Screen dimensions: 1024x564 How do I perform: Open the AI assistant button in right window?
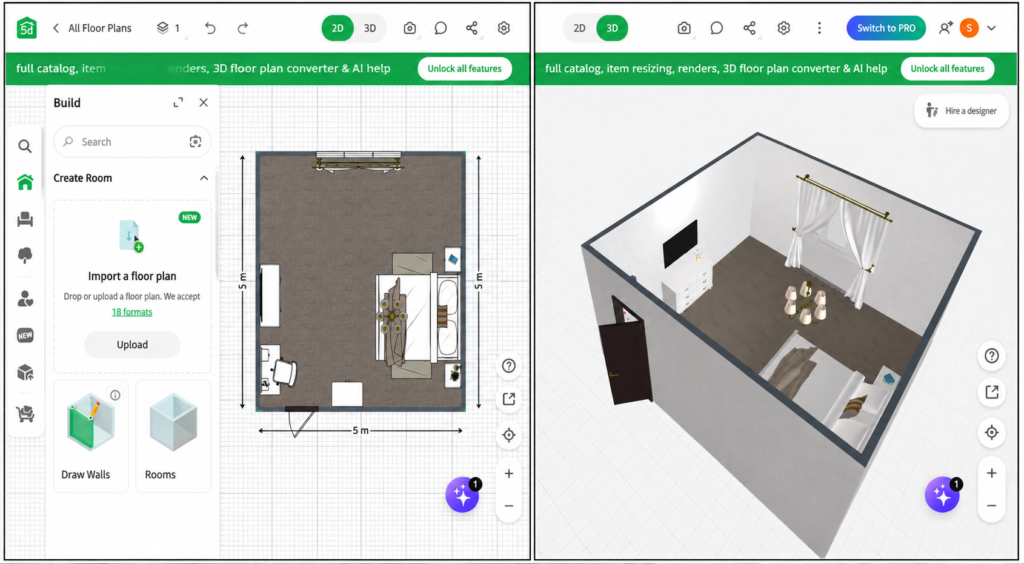pyautogui.click(x=942, y=495)
